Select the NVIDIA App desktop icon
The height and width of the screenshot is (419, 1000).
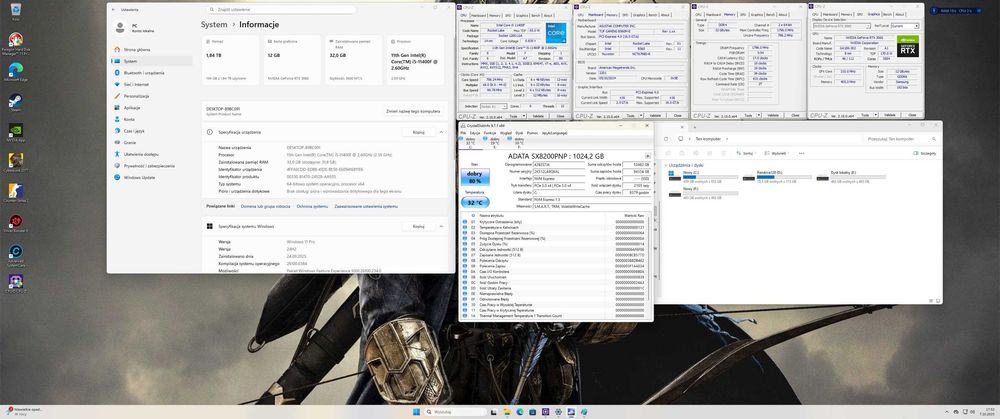coord(15,133)
